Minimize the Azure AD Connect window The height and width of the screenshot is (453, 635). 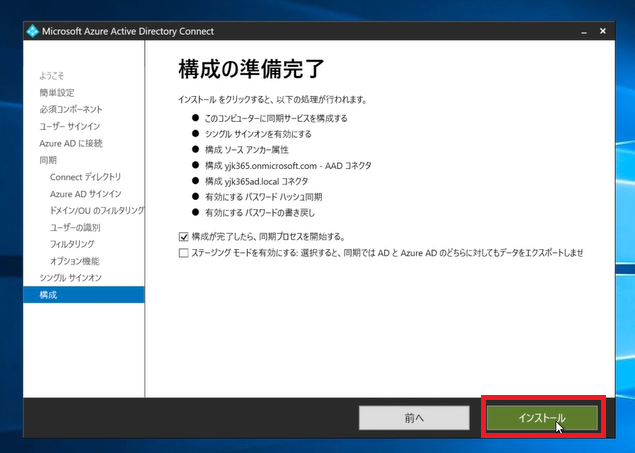click(584, 32)
